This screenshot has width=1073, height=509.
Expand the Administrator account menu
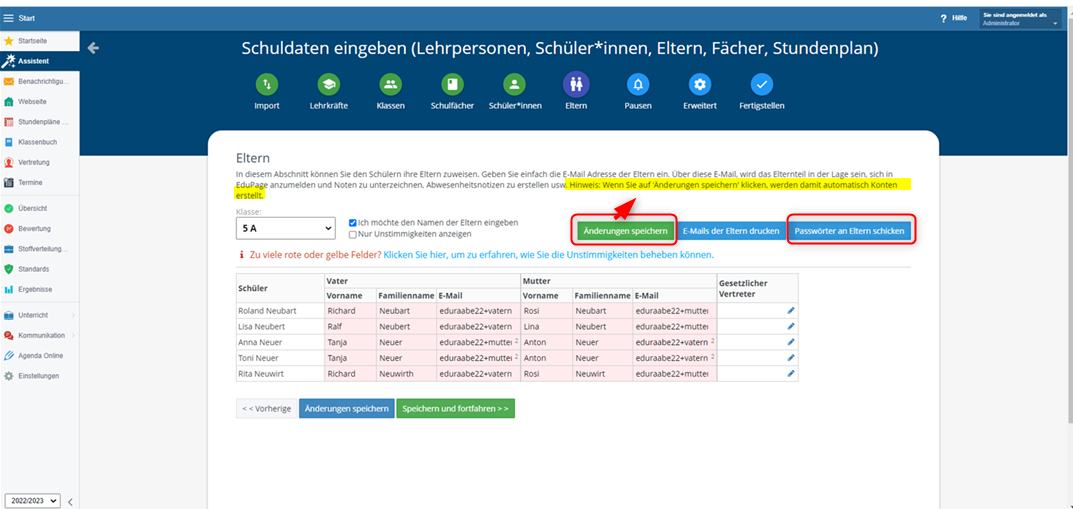tap(1020, 19)
